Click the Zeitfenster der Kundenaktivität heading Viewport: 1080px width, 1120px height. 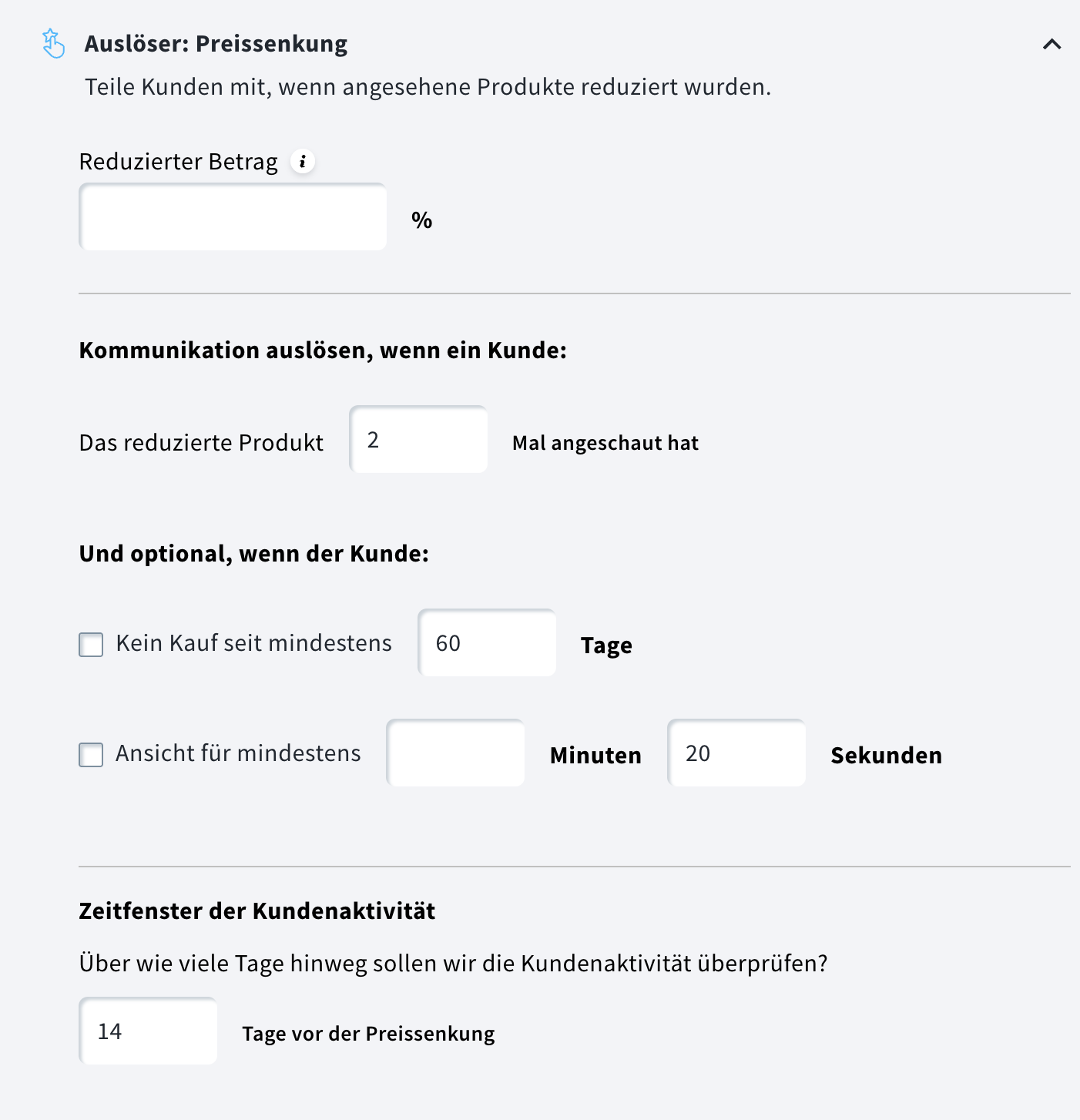(257, 911)
